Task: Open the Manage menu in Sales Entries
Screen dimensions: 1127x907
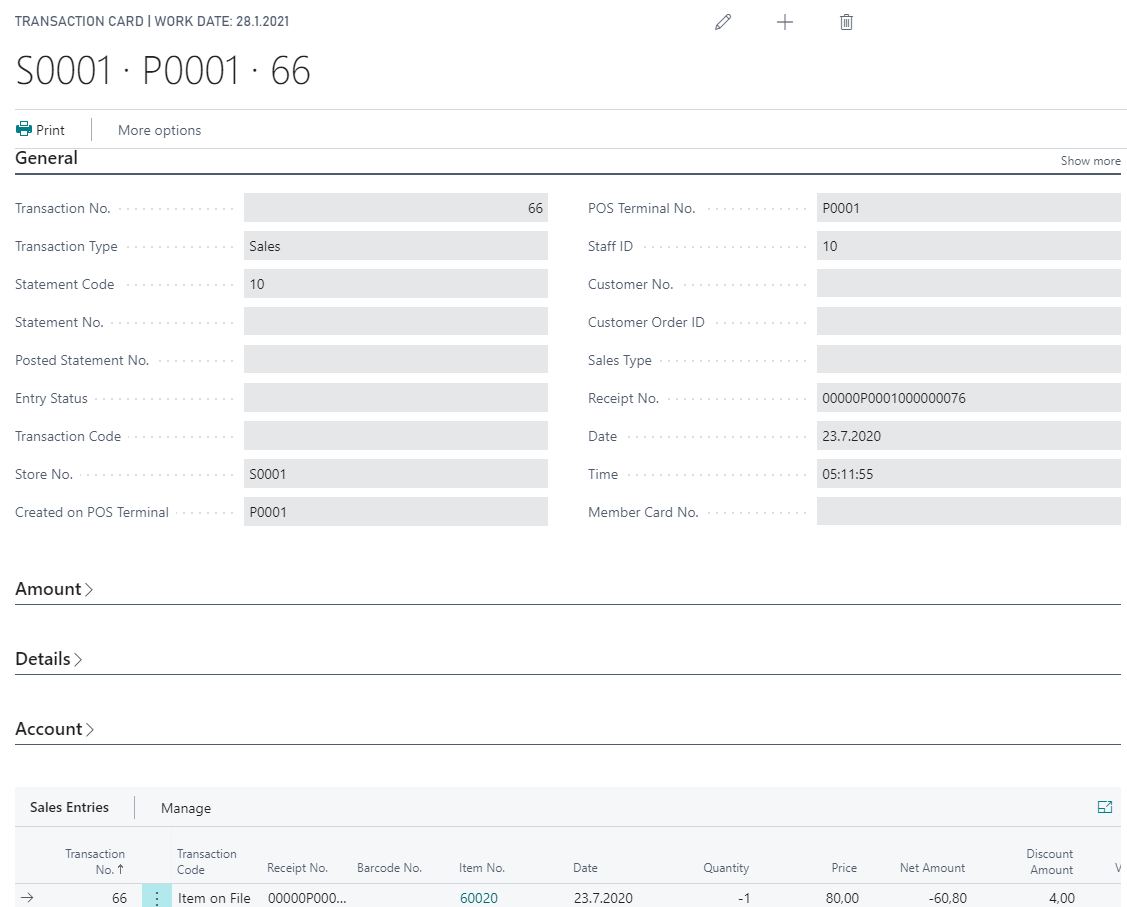Action: tap(186, 808)
